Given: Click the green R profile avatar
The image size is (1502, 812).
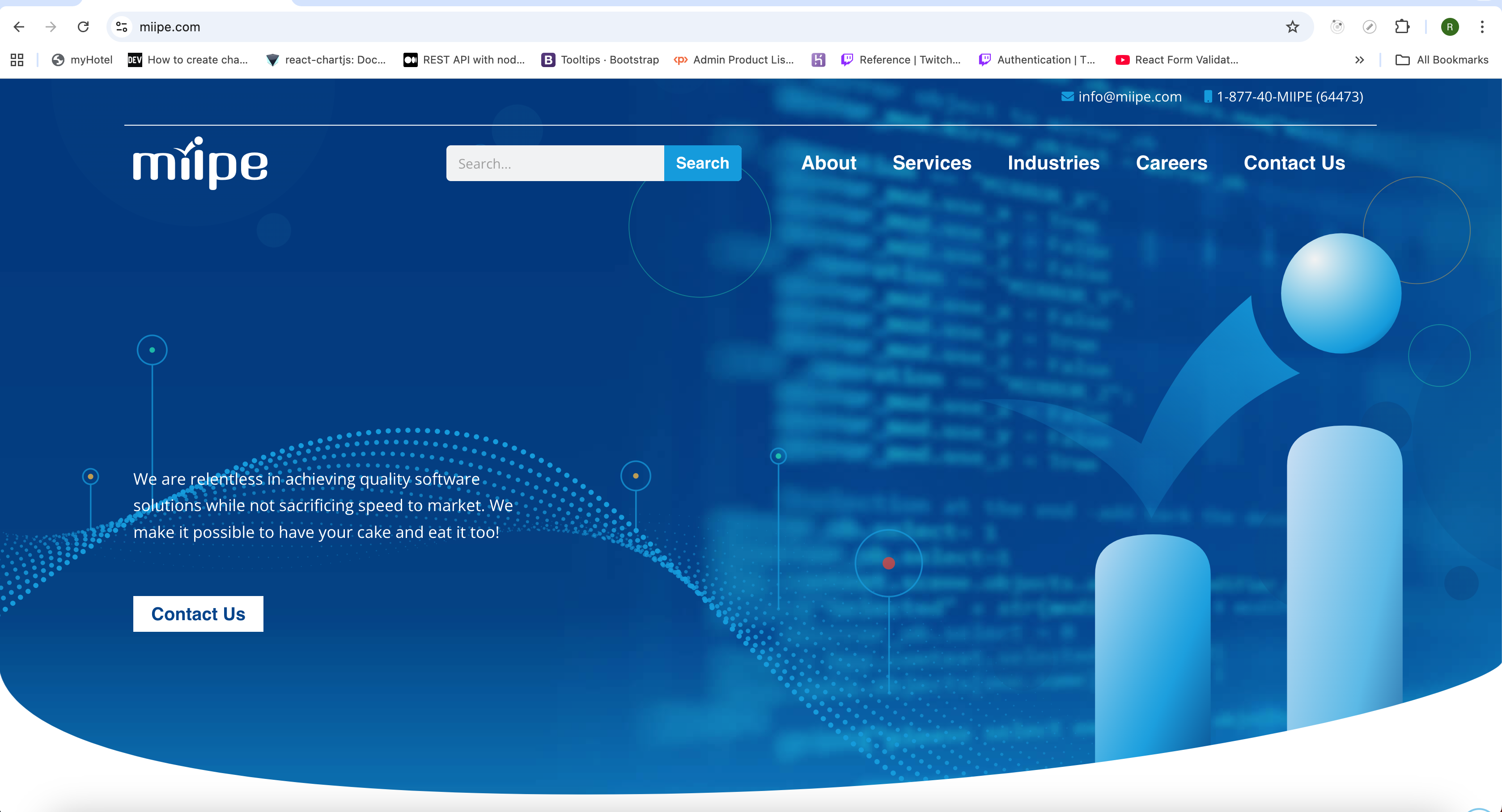Looking at the screenshot, I should 1450,27.
